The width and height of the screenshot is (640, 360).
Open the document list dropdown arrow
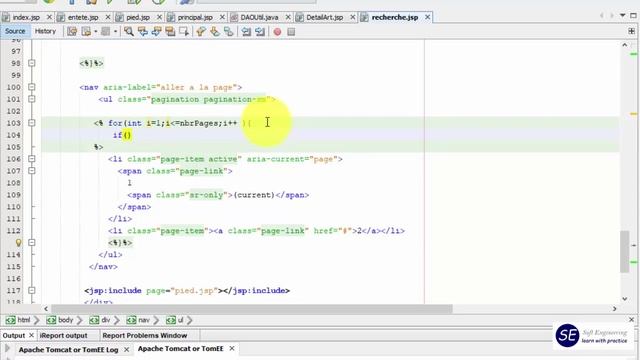coord(622,16)
